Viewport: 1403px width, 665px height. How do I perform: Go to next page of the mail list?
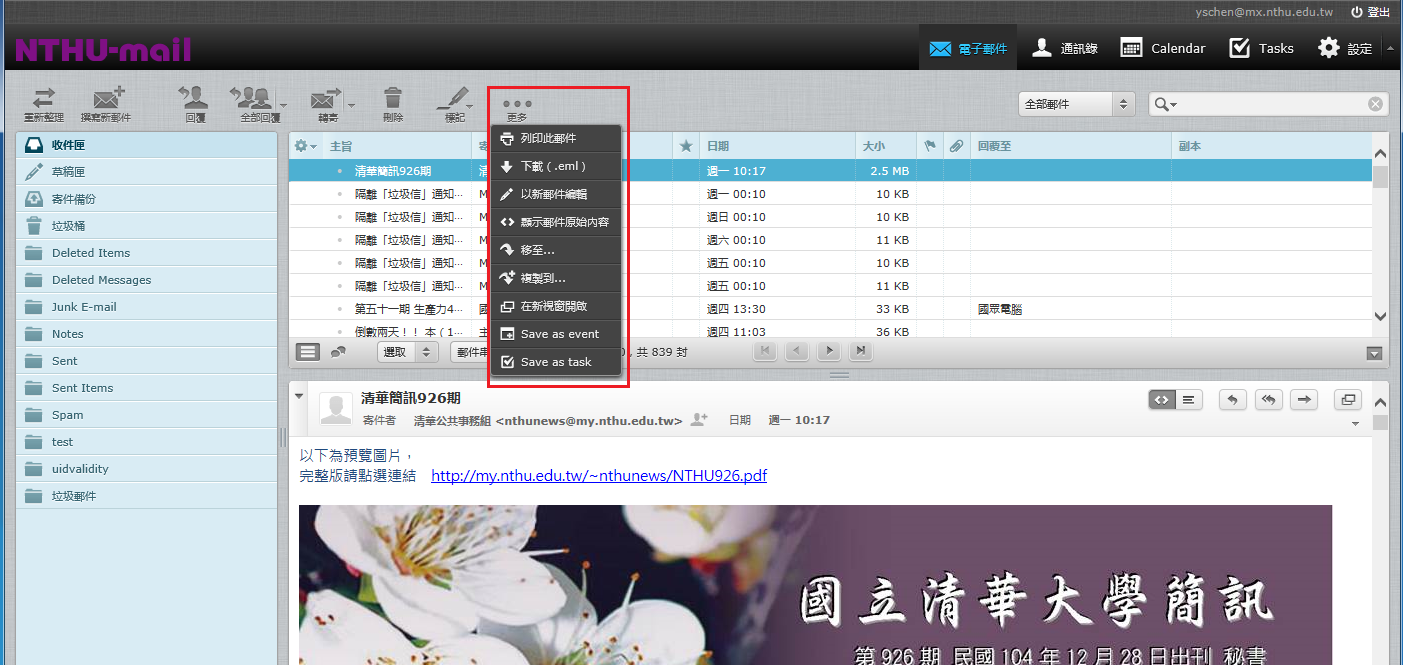(828, 351)
